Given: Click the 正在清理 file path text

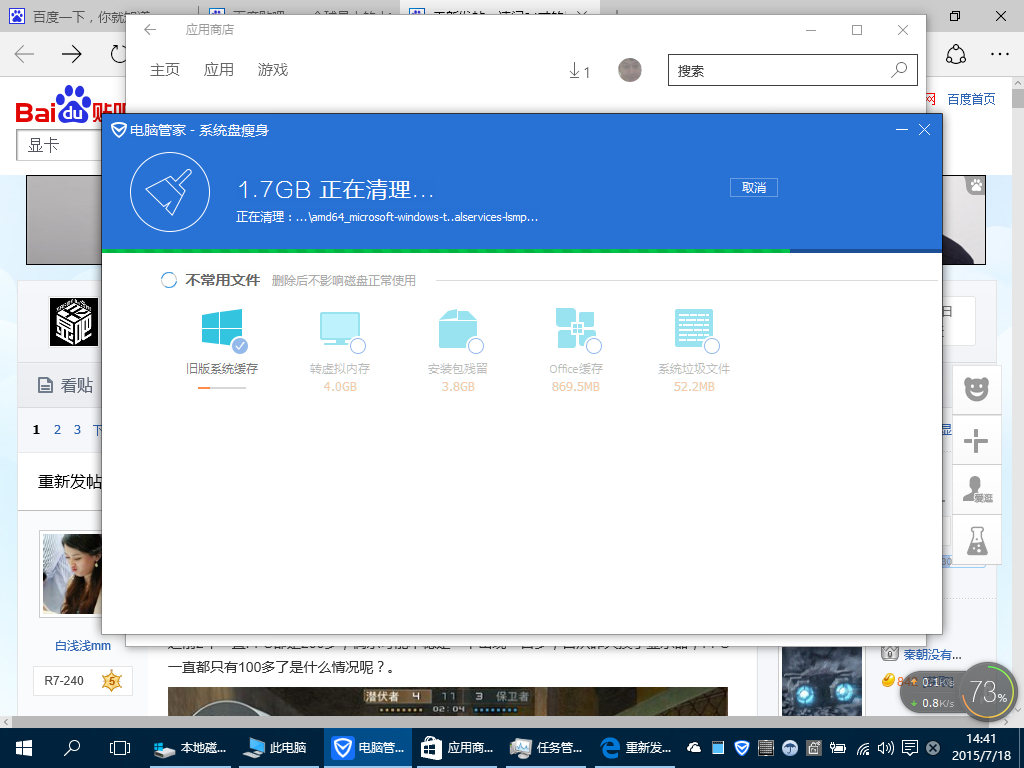Looking at the screenshot, I should 387,217.
